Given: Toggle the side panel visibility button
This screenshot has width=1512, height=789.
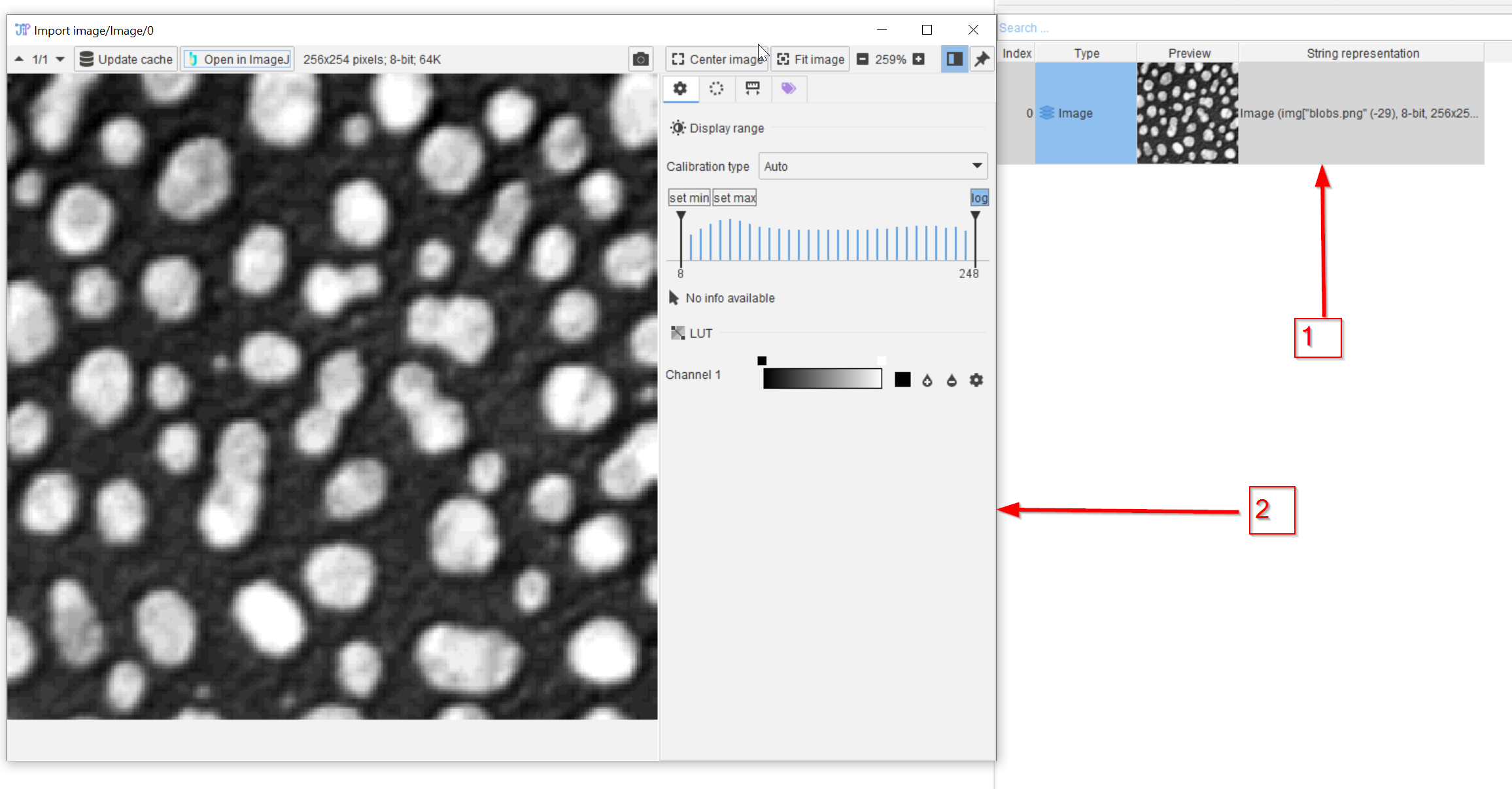Looking at the screenshot, I should (x=954, y=60).
